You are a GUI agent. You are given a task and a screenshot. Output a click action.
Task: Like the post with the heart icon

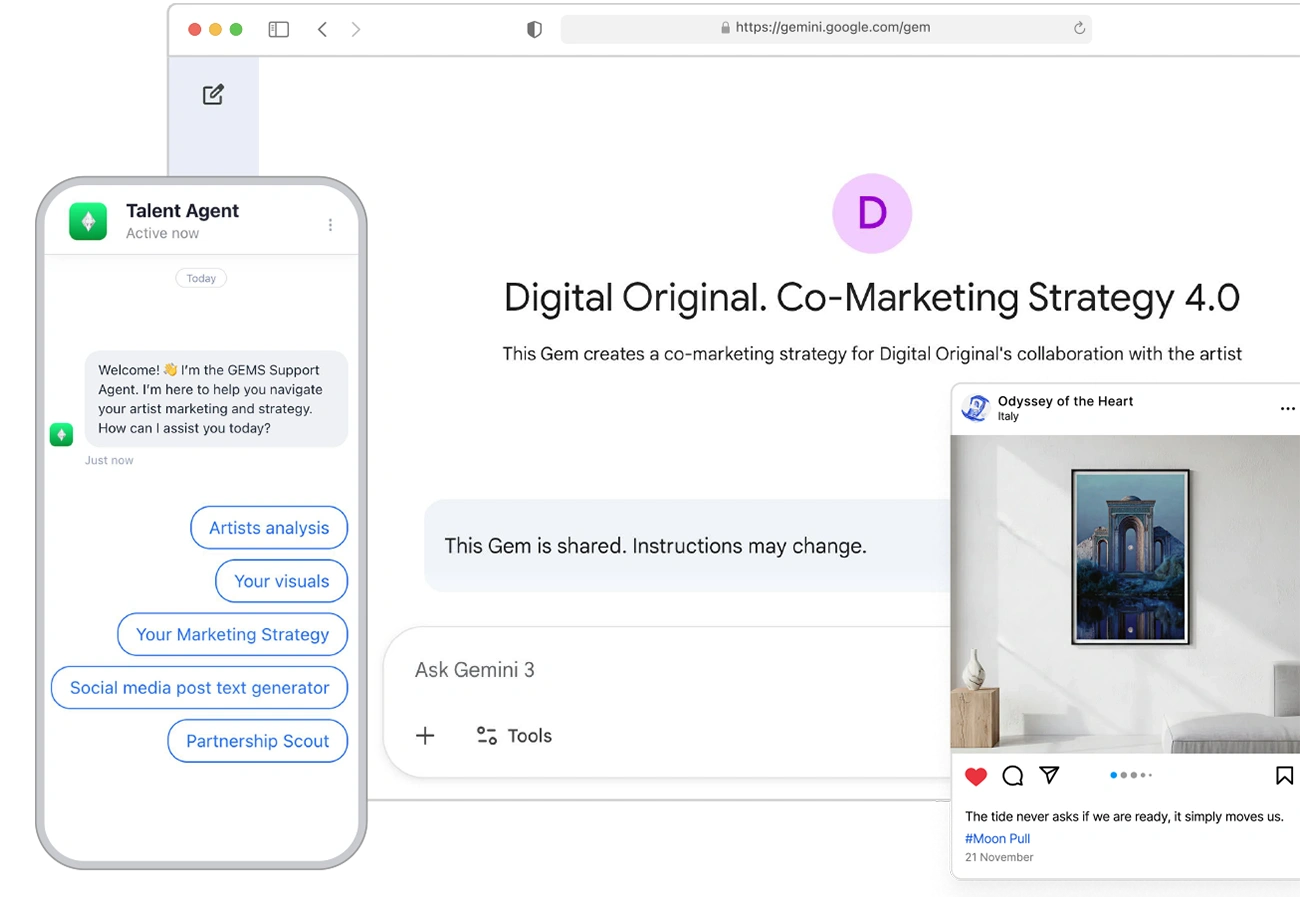pyautogui.click(x=976, y=776)
